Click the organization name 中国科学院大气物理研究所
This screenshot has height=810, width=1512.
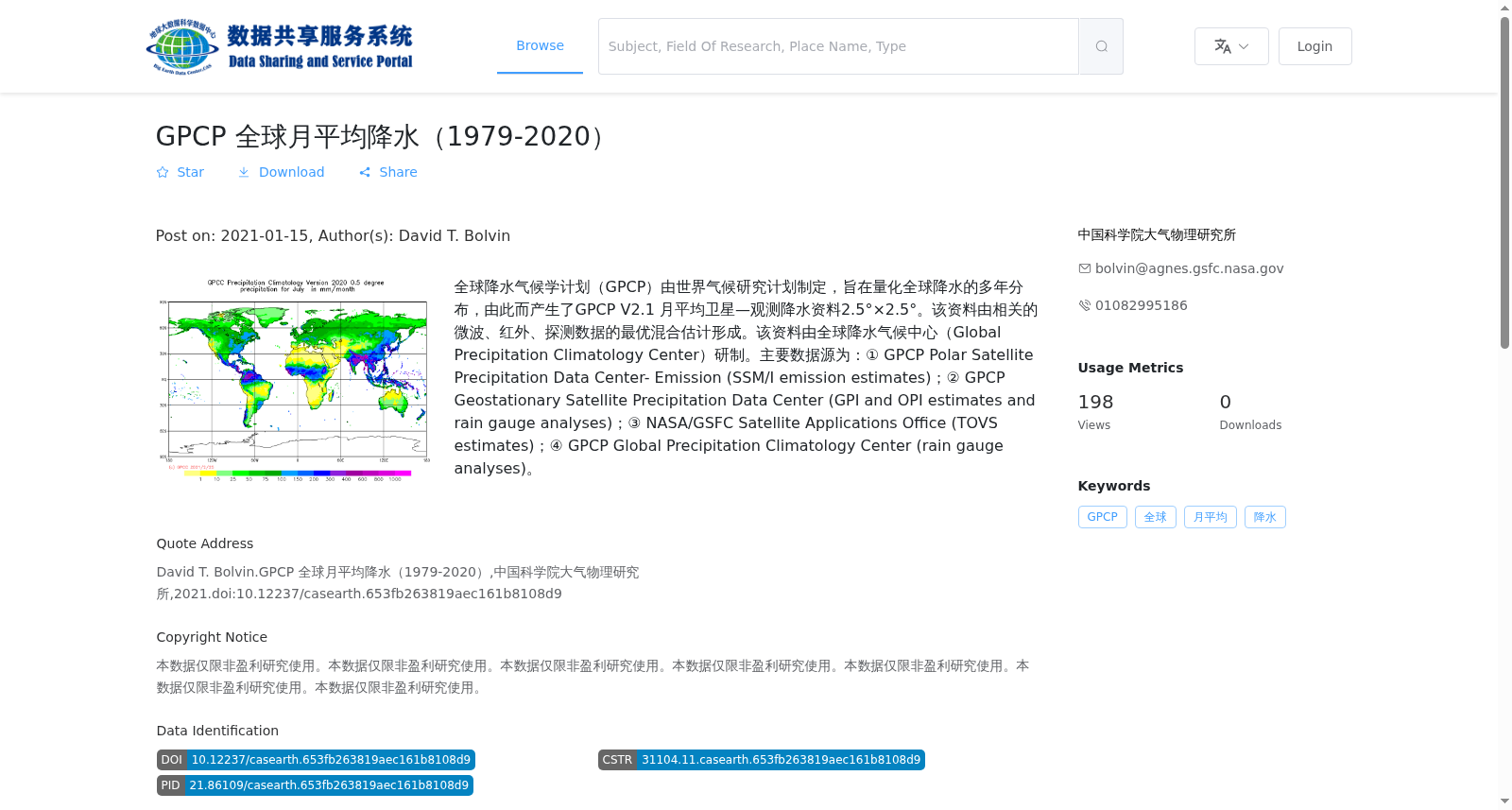(1157, 234)
